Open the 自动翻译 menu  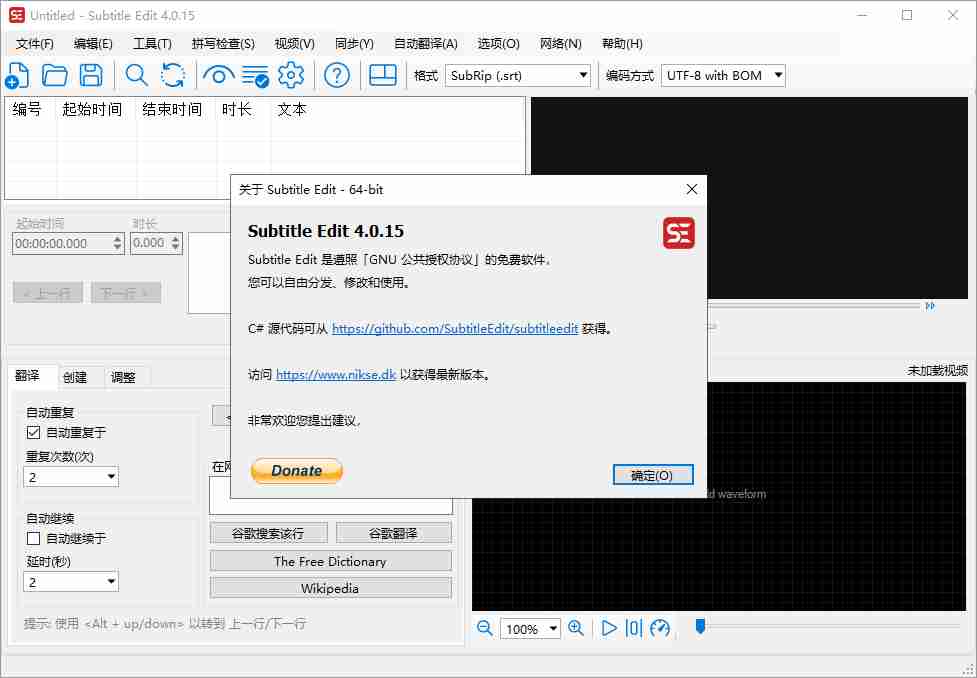pyautogui.click(x=426, y=43)
